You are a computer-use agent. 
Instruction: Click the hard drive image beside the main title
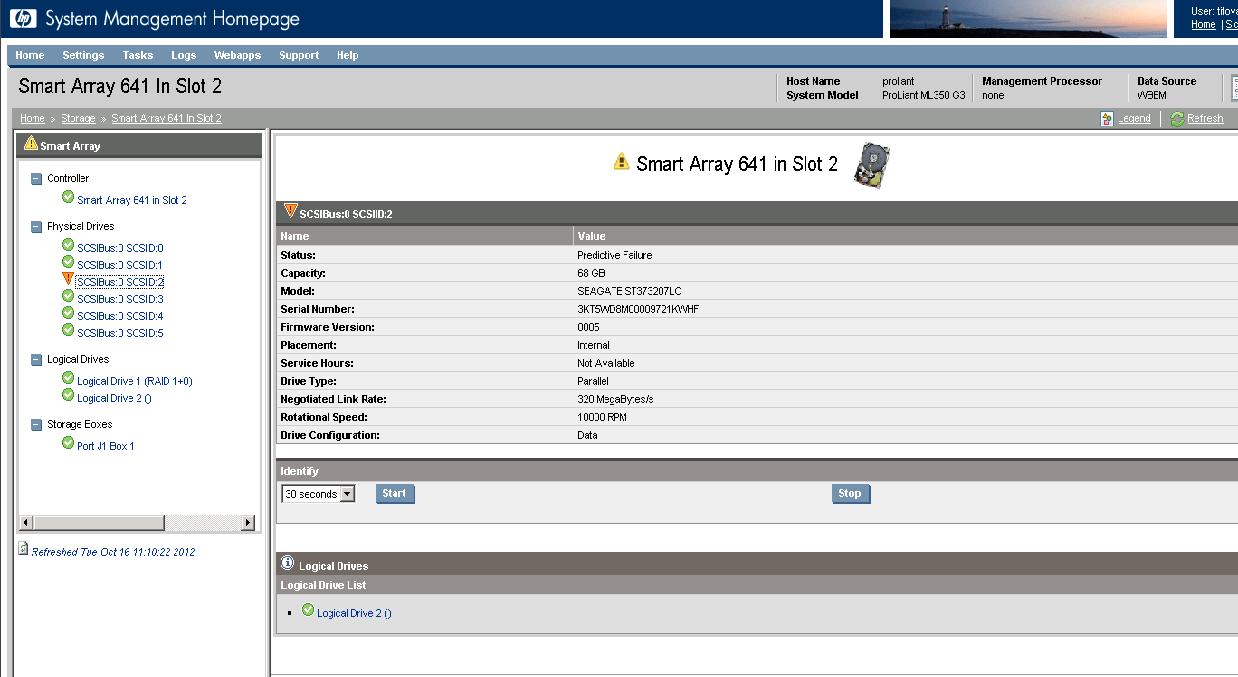[871, 165]
